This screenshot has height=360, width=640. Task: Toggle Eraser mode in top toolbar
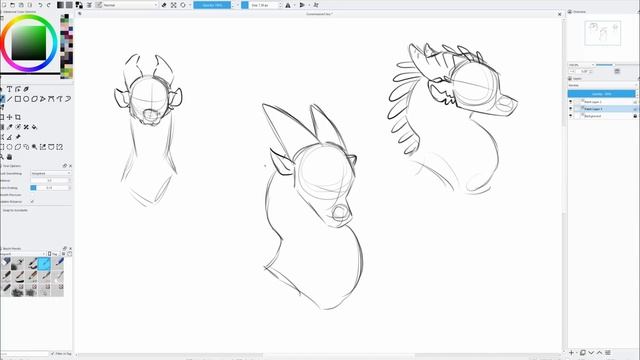pyautogui.click(x=164, y=5)
